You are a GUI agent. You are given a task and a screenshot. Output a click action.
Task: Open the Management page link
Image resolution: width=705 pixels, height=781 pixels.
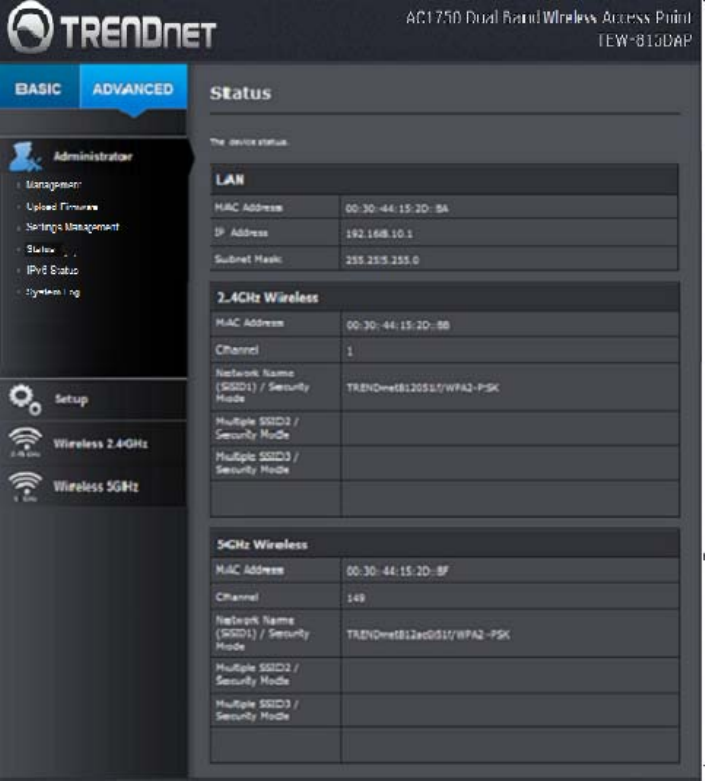point(53,185)
